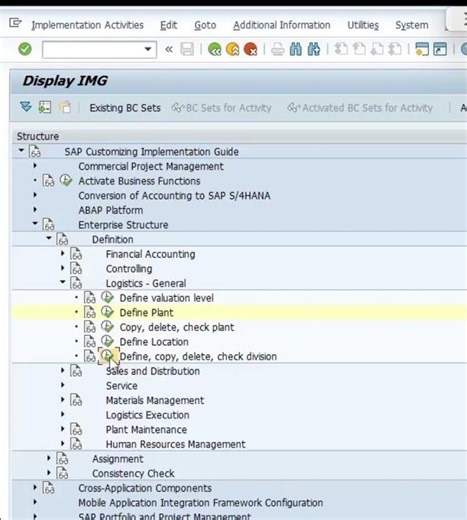467x520 pixels.
Task: Click the Last Page icon
Action: coord(395,49)
